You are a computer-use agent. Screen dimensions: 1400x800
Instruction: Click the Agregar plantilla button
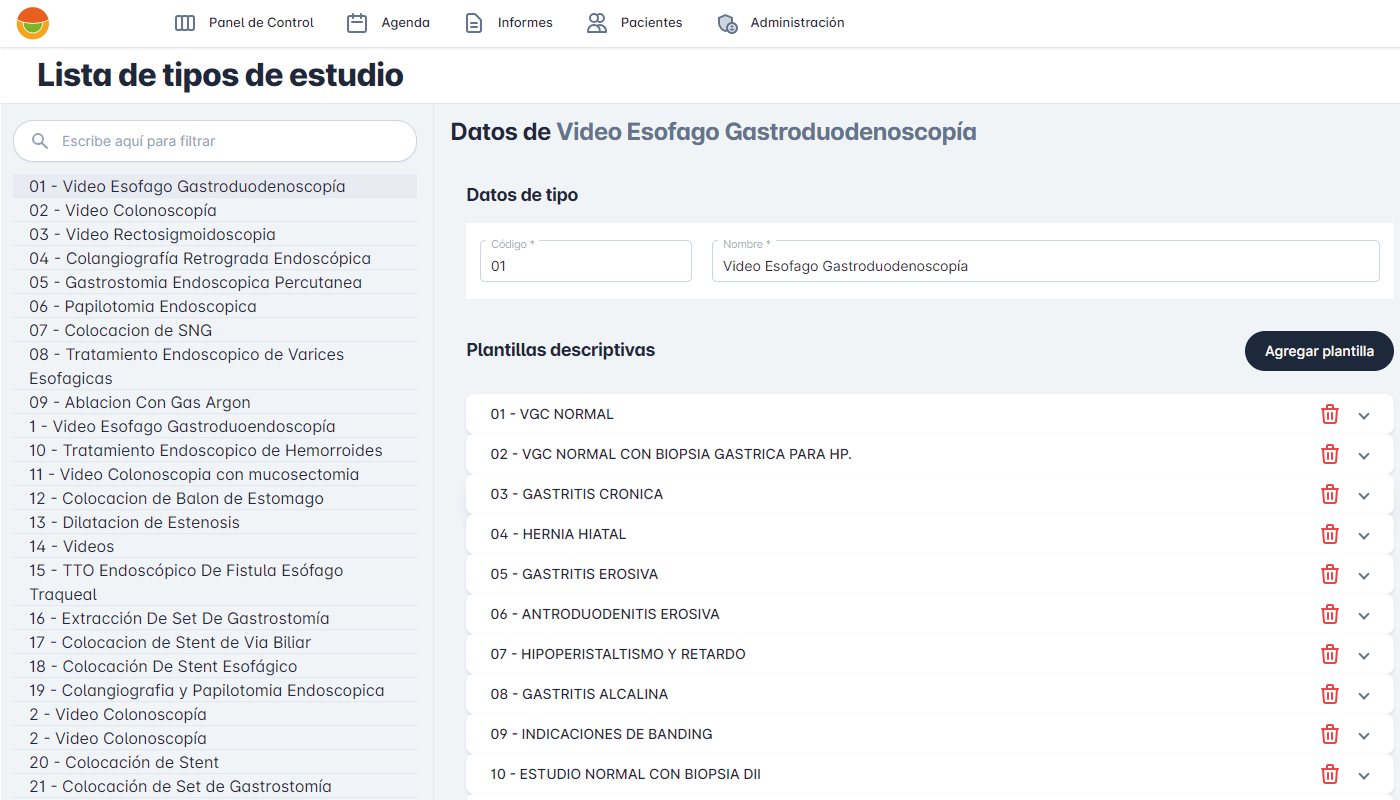point(1319,351)
